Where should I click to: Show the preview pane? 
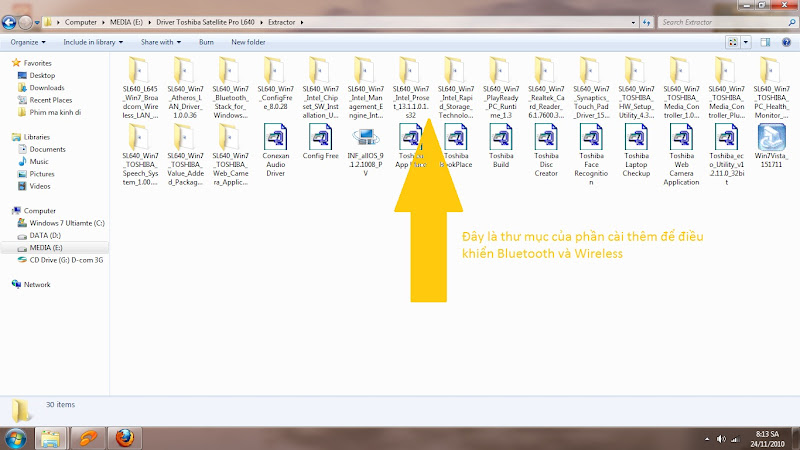[765, 42]
